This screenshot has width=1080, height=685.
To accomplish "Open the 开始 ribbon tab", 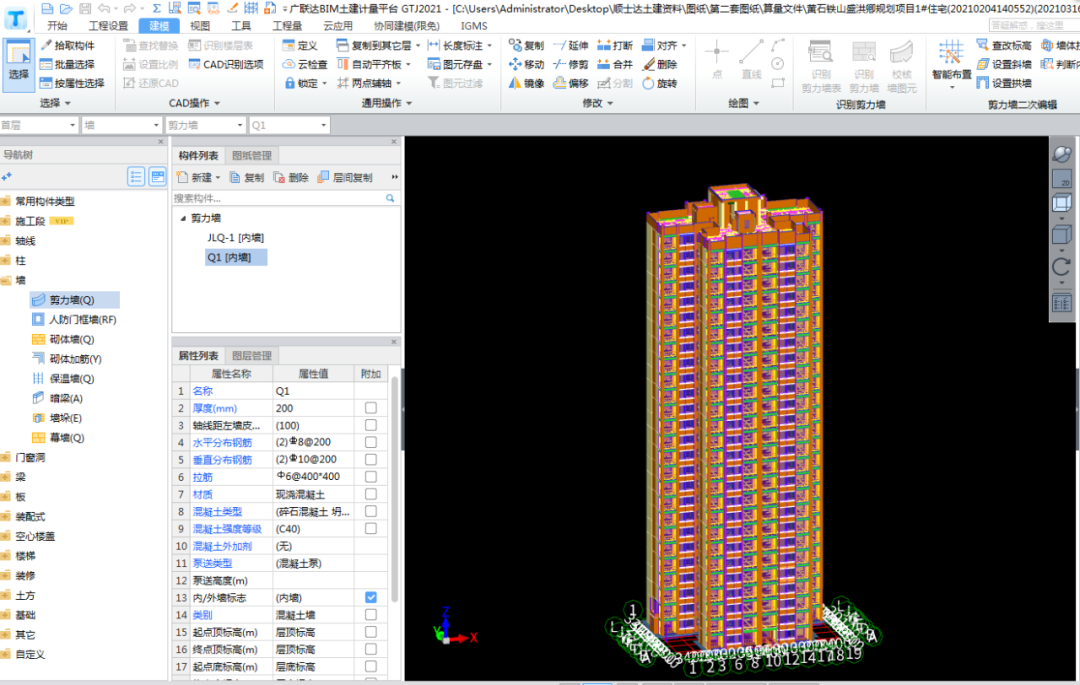I will pos(57,25).
